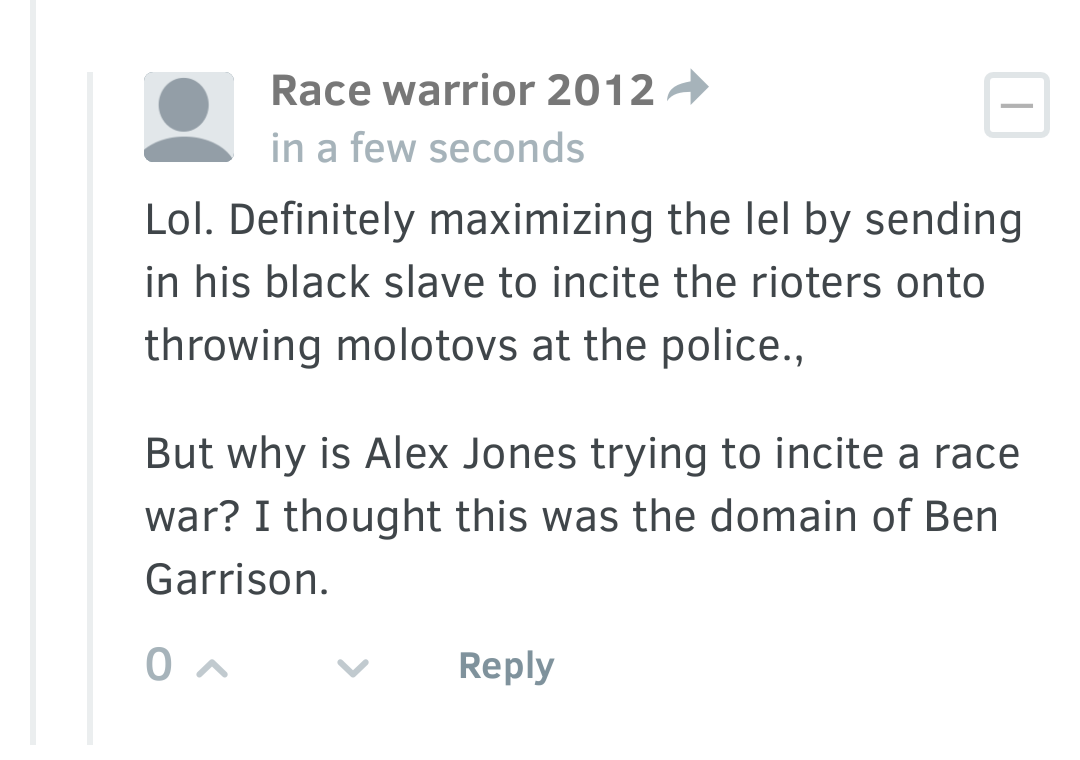Viewport: 1080px width, 760px height.
Task: Click the paragraph starting with "But why"
Action: 583,516
